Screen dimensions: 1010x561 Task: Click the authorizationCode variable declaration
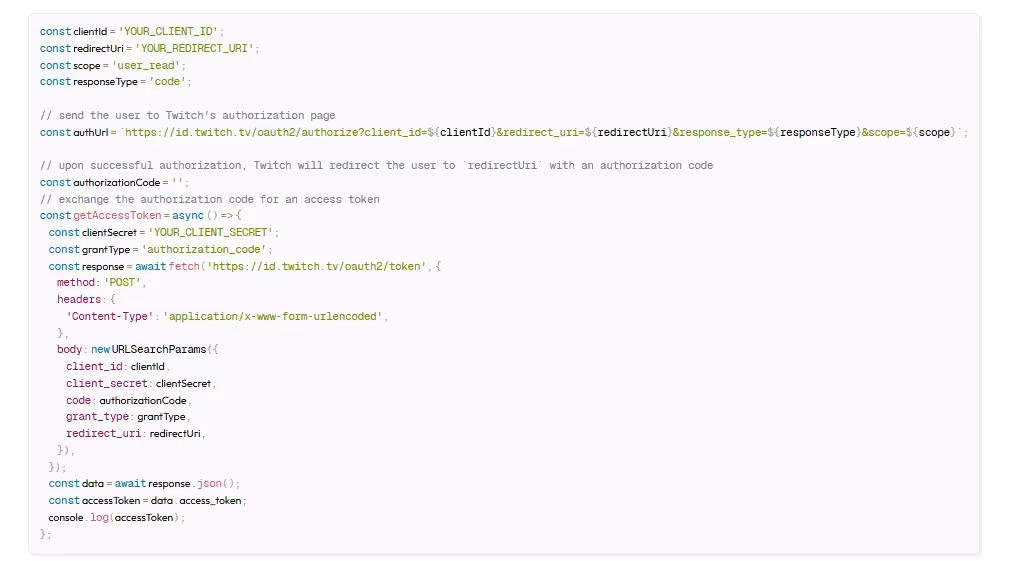tap(114, 182)
